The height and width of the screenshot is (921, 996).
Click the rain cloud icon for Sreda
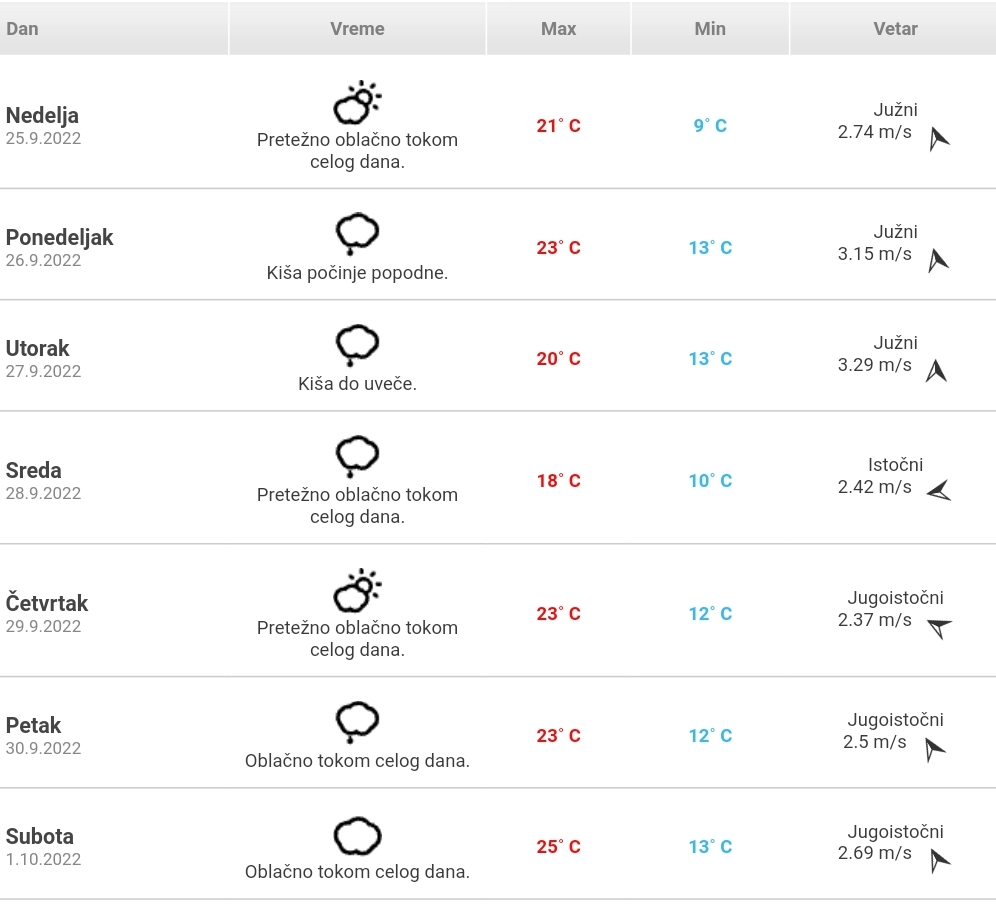click(357, 457)
